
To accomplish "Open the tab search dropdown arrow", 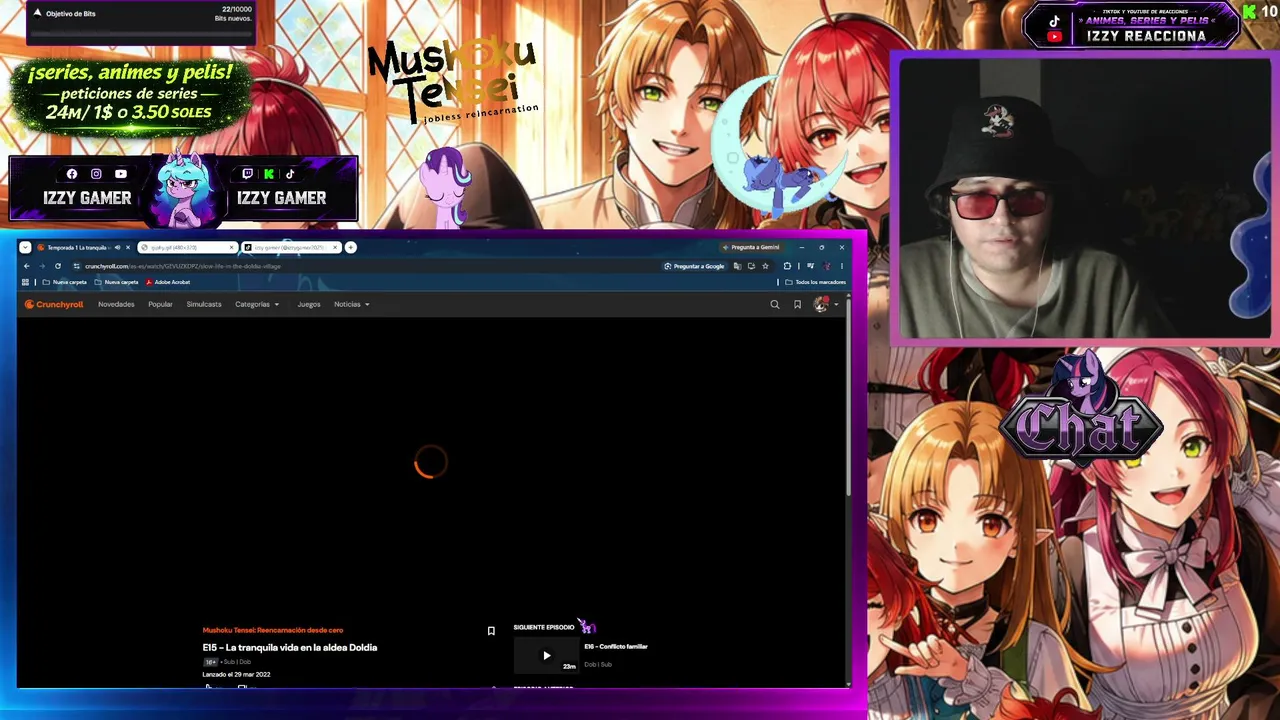I will point(27,247).
